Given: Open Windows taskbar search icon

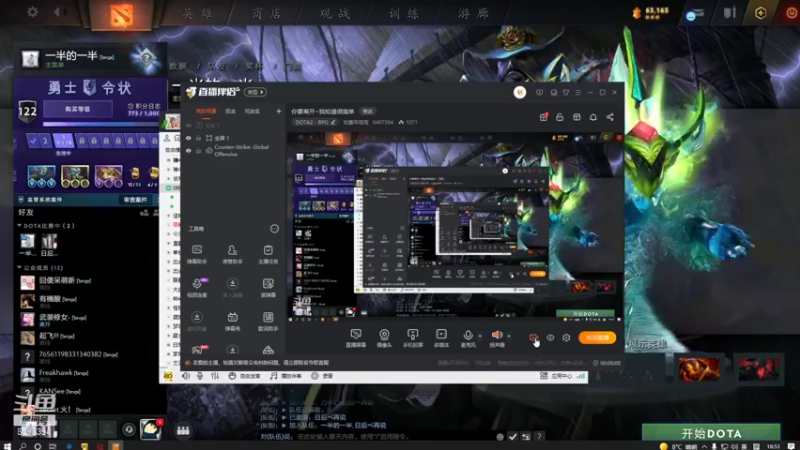Looking at the screenshot, I should (x=22, y=446).
